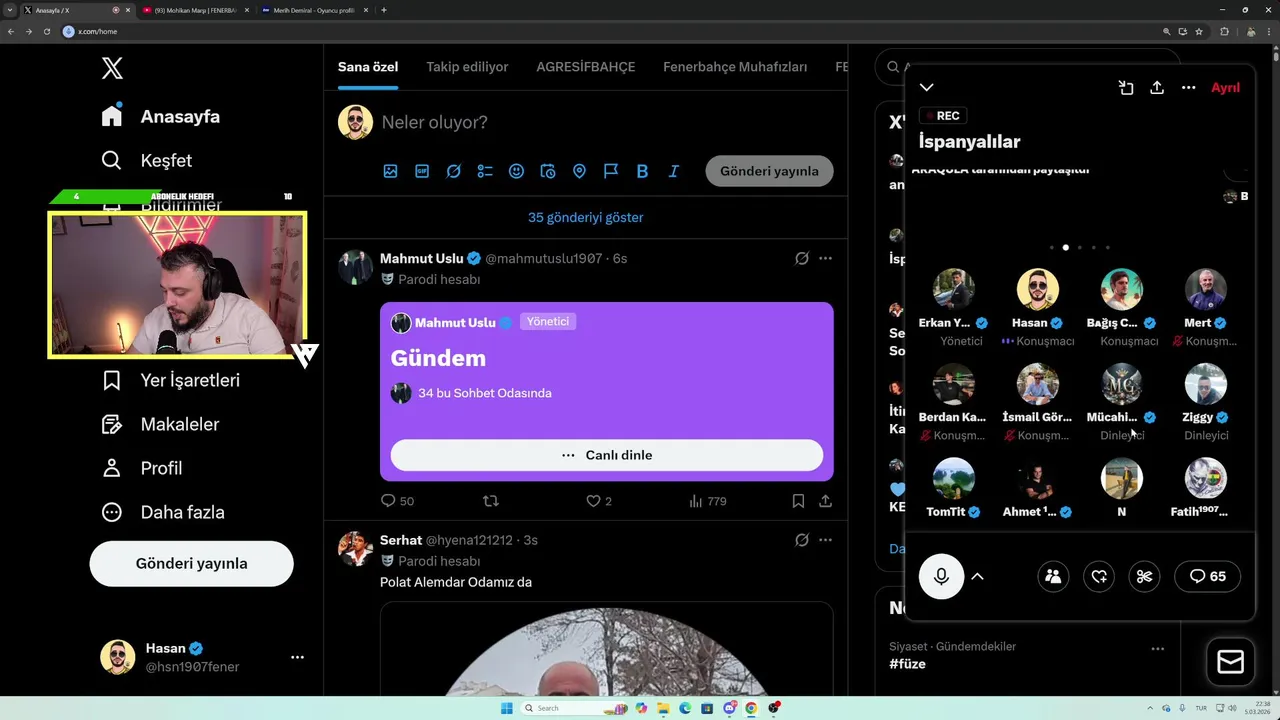Toggle bold text formatting
This screenshot has width=1280, height=720.
pyautogui.click(x=642, y=171)
